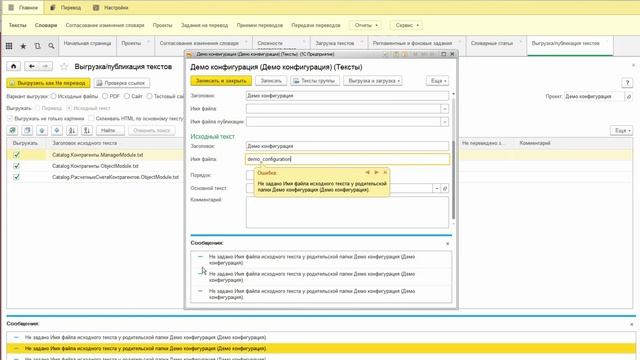Click the copy icon beside the refresh icon
The width and height of the screenshot is (640, 360).
[27, 131]
